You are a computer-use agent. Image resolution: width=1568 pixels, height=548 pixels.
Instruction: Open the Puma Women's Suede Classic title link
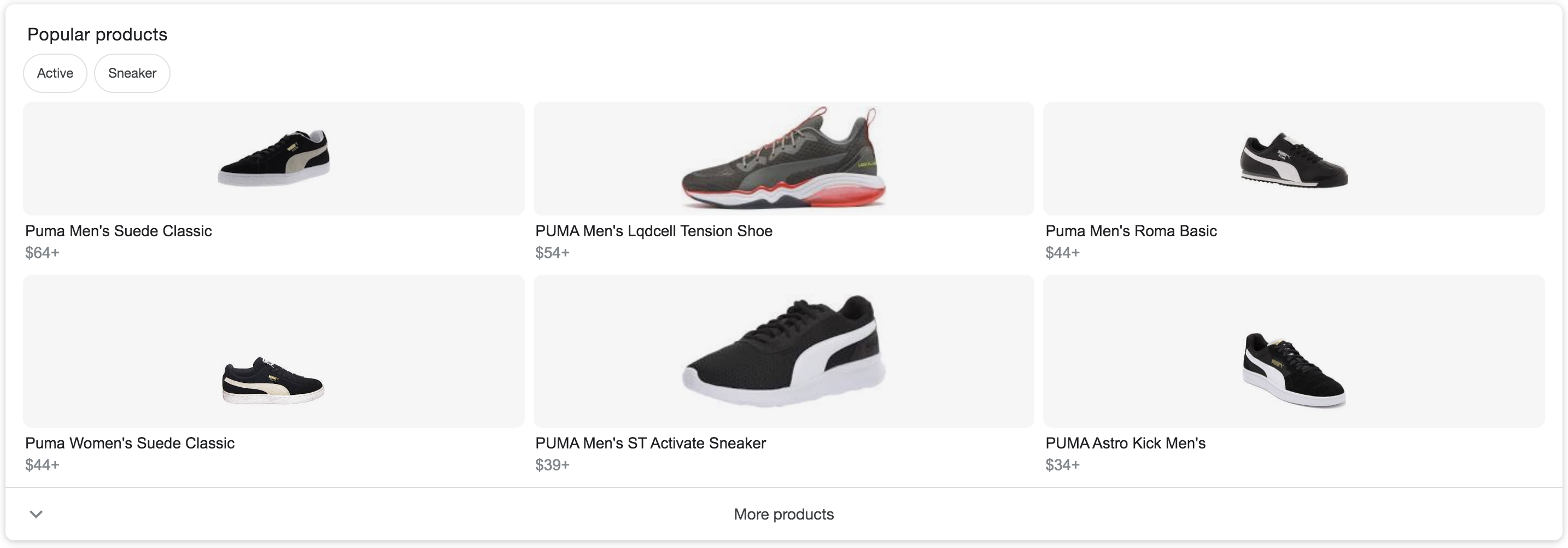(130, 442)
